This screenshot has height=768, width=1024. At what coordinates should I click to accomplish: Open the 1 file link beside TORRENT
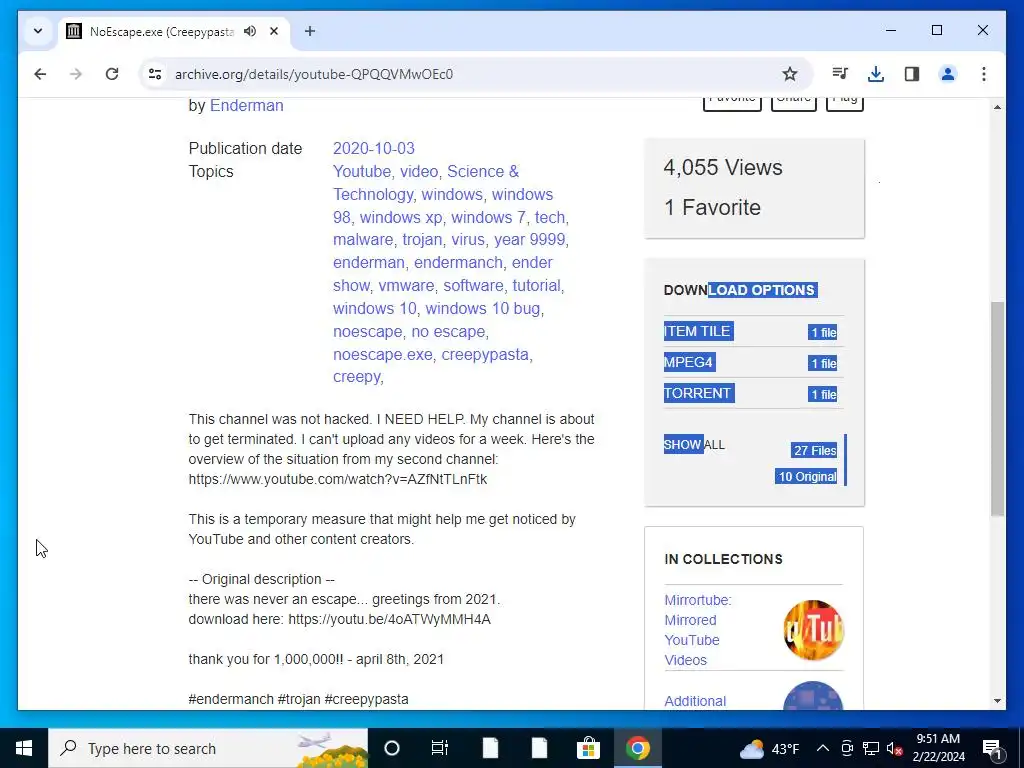coord(823,394)
